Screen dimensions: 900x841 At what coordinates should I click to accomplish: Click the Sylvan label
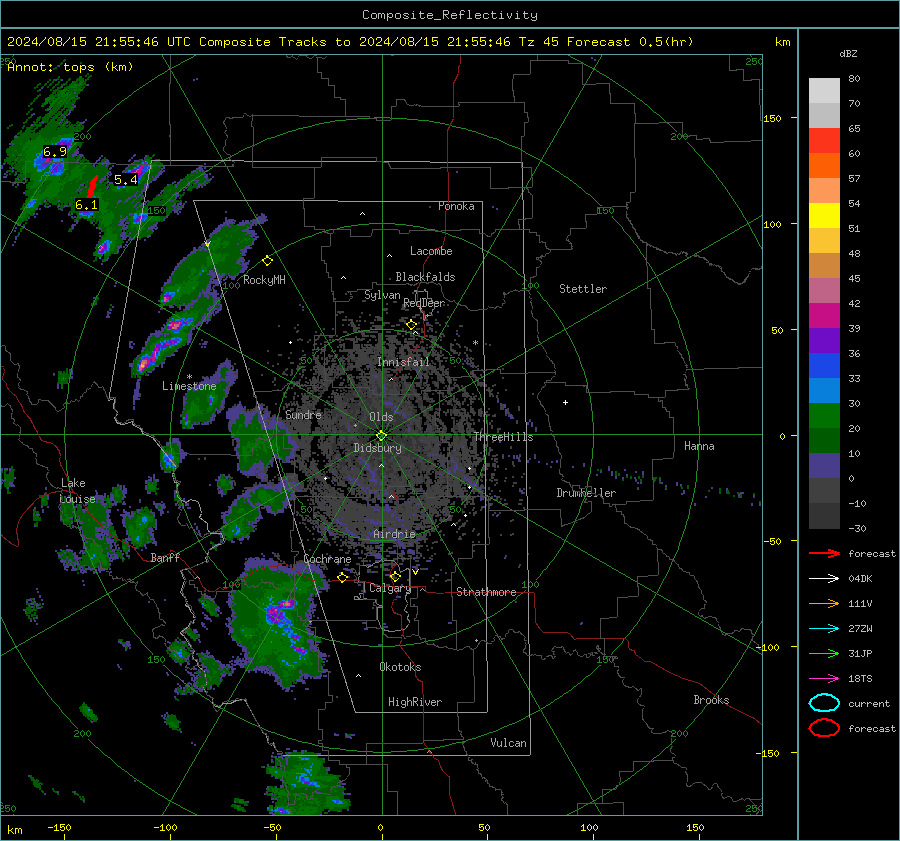(382, 295)
